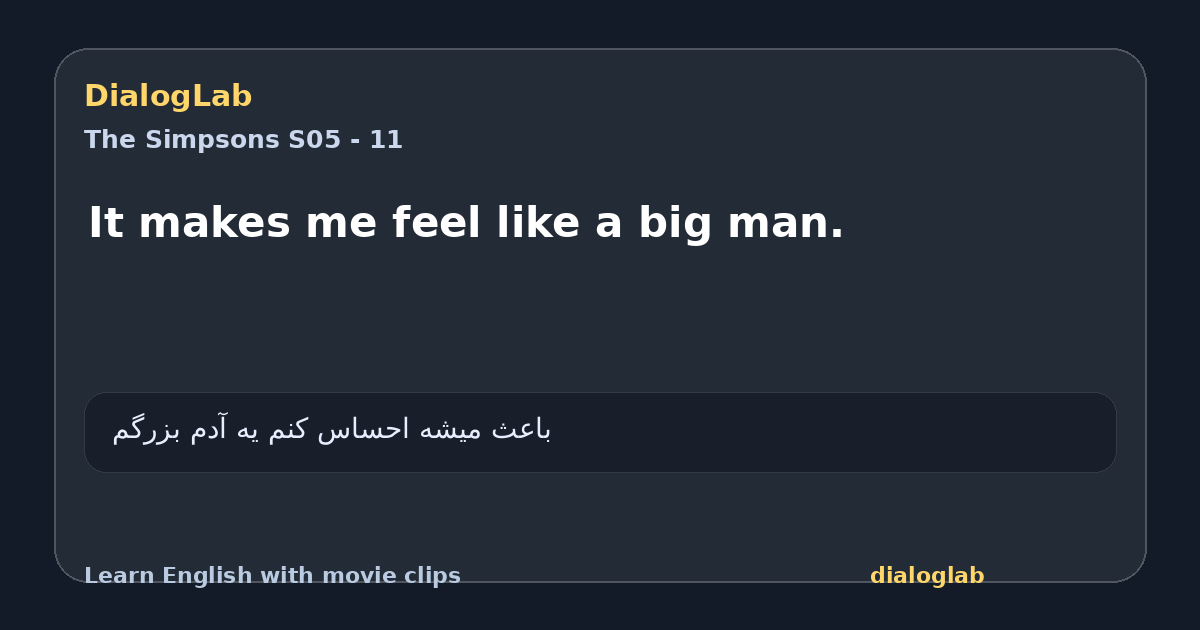The image size is (1200, 630).
Task: Click the episode number "11"
Action: [x=386, y=140]
